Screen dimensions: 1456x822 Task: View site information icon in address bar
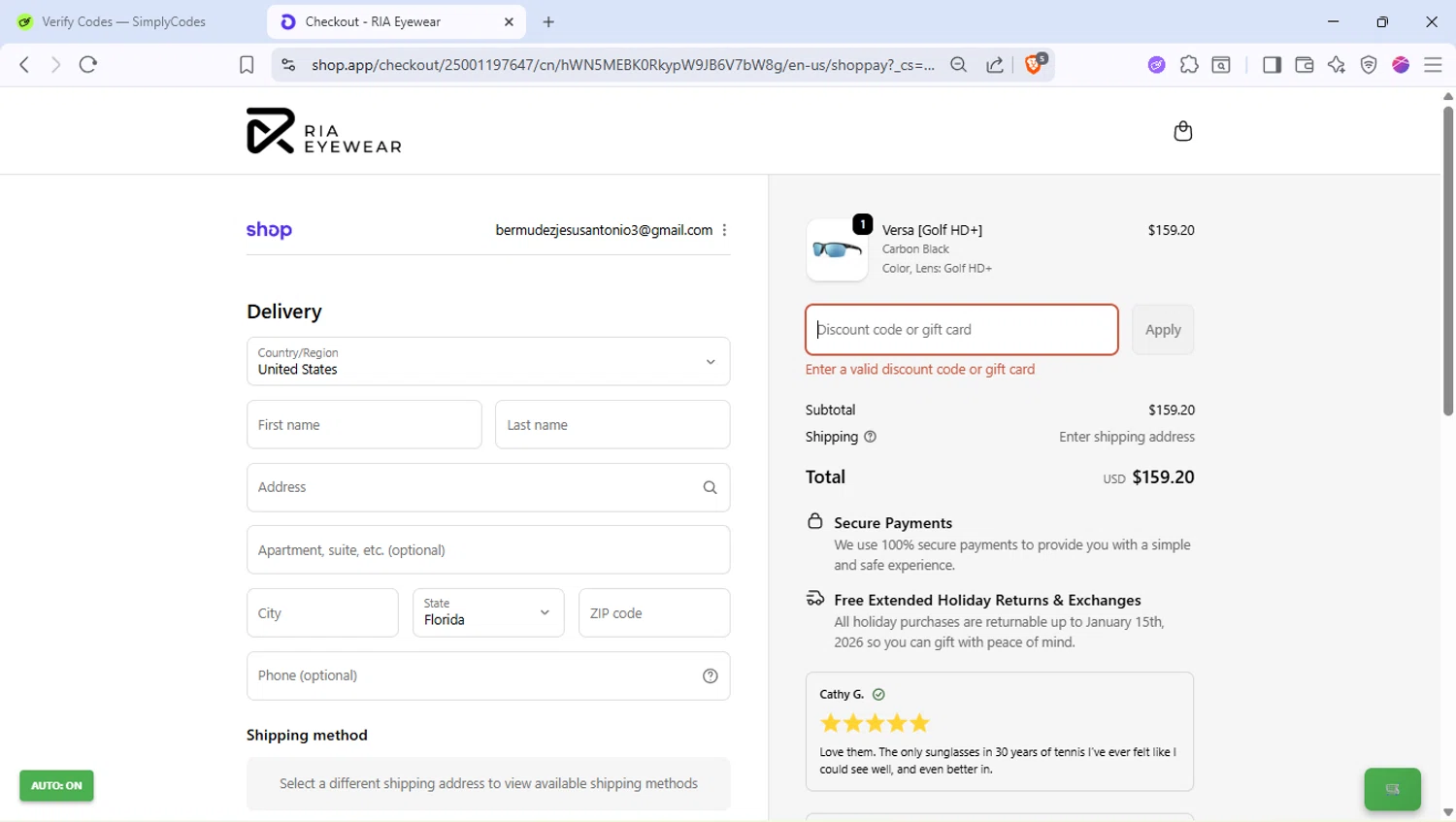pyautogui.click(x=288, y=65)
